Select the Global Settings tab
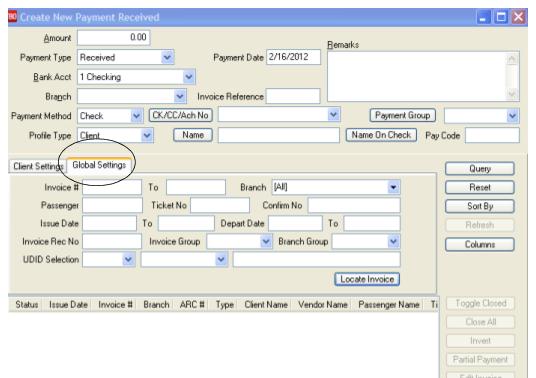The height and width of the screenshot is (378, 536). [99, 165]
